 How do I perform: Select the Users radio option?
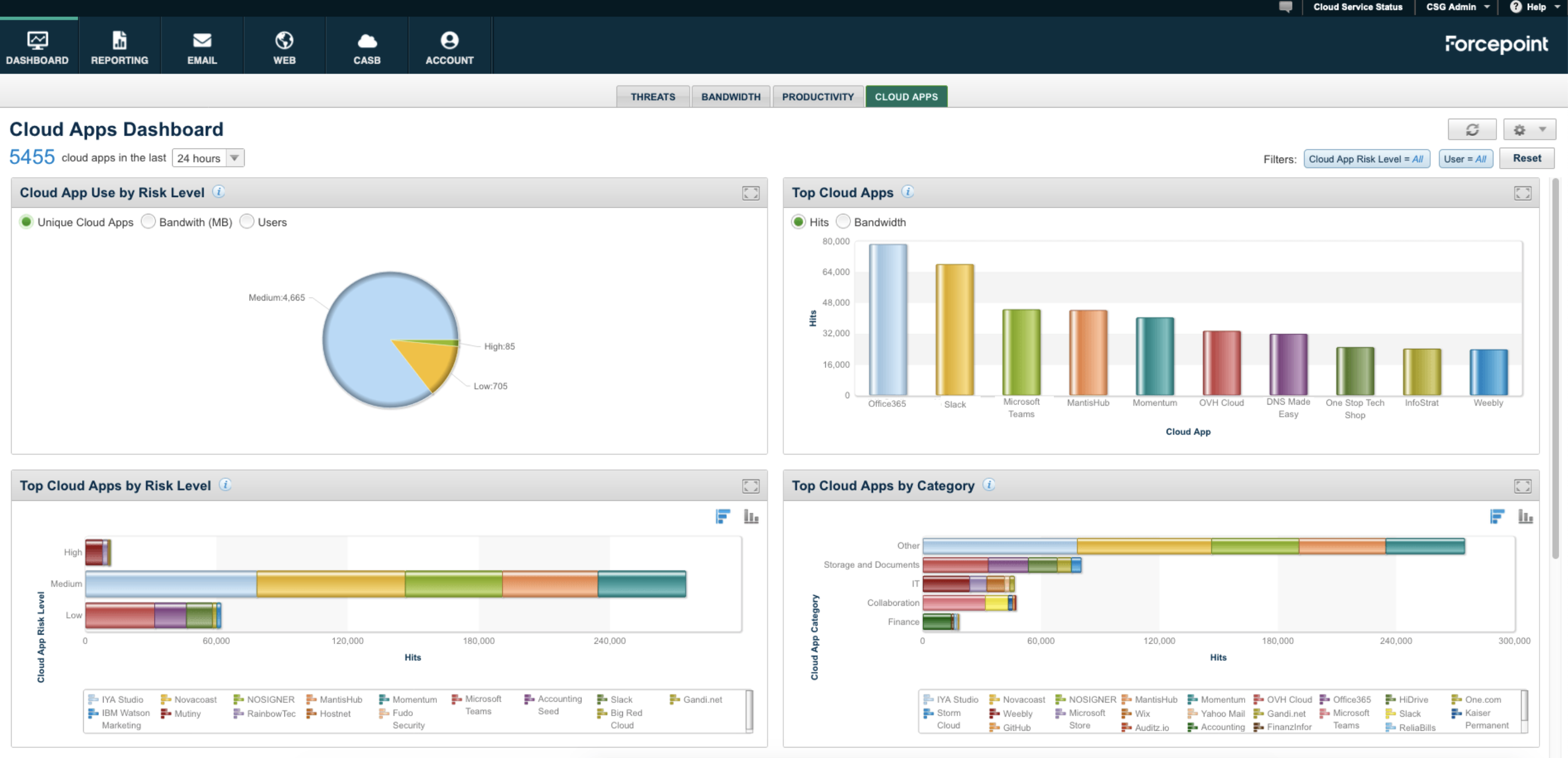(247, 222)
